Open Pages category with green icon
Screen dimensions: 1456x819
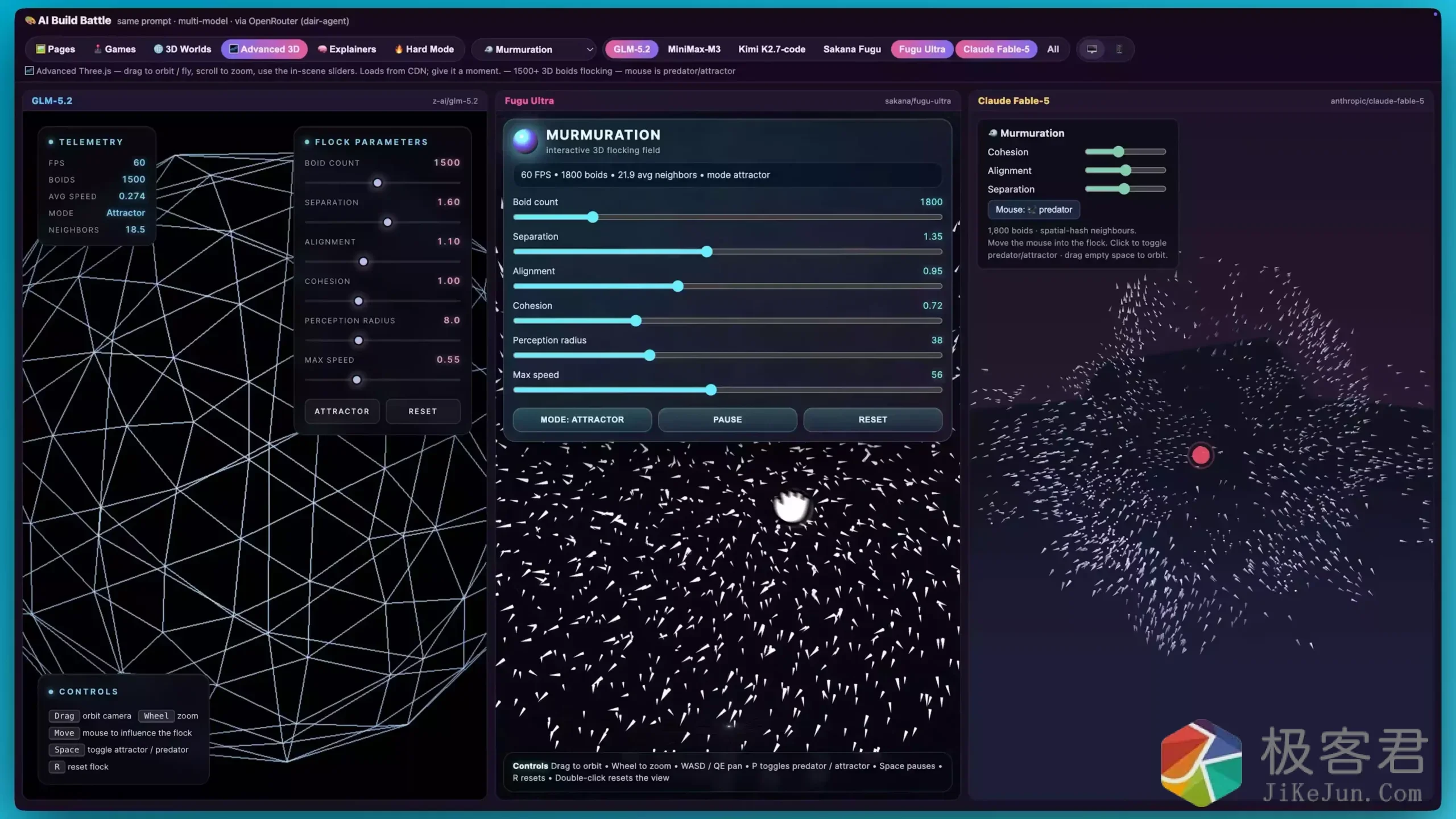pos(55,49)
